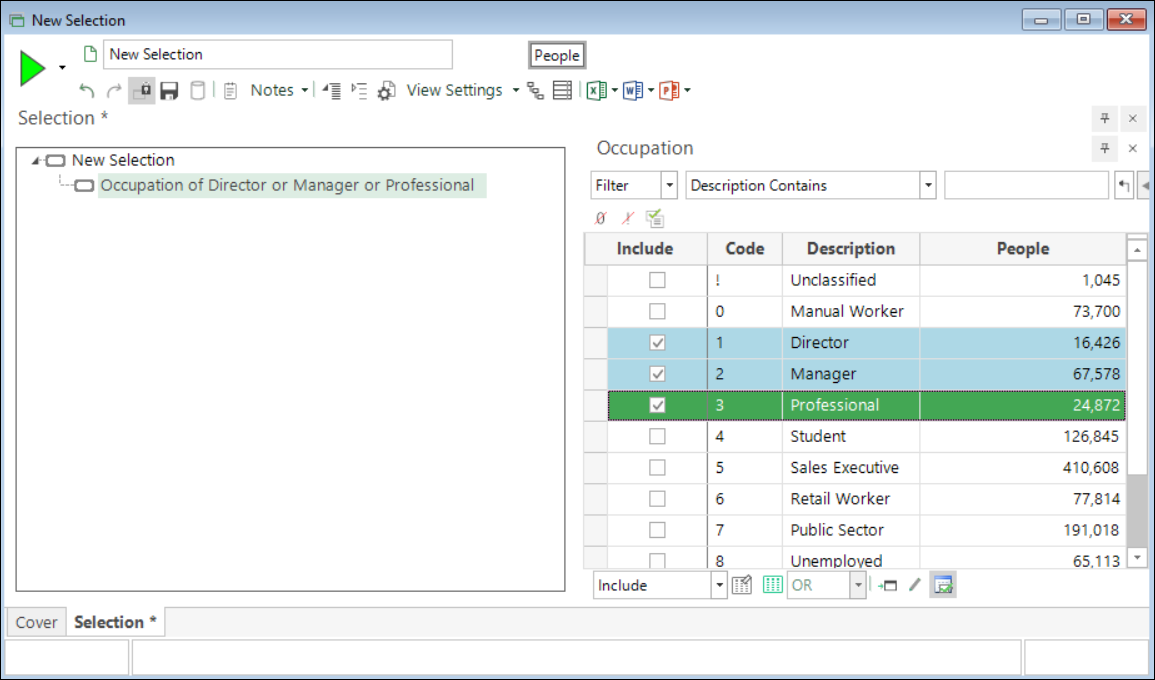Undo the last action

87,91
